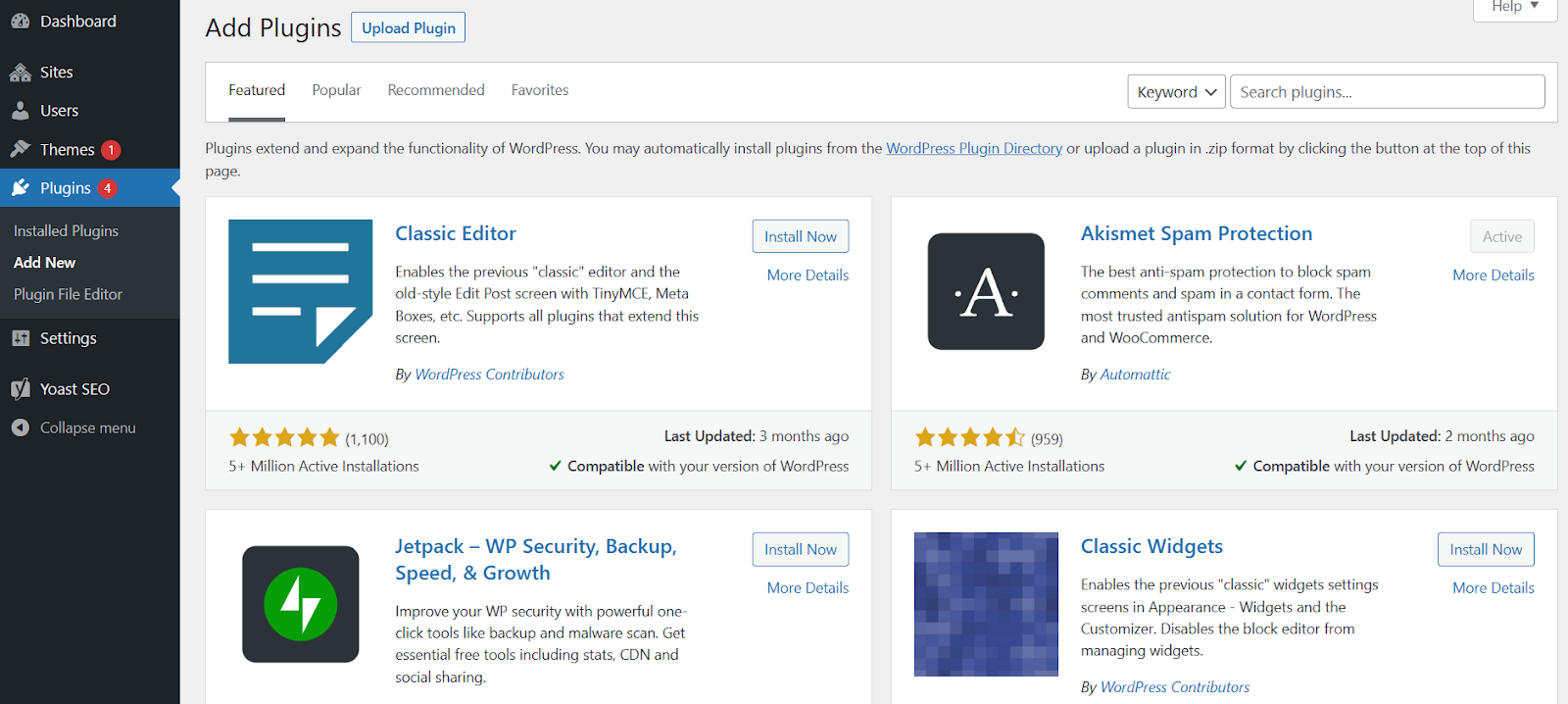
Task: Click the Collapse menu arrow icon
Action: pos(20,427)
